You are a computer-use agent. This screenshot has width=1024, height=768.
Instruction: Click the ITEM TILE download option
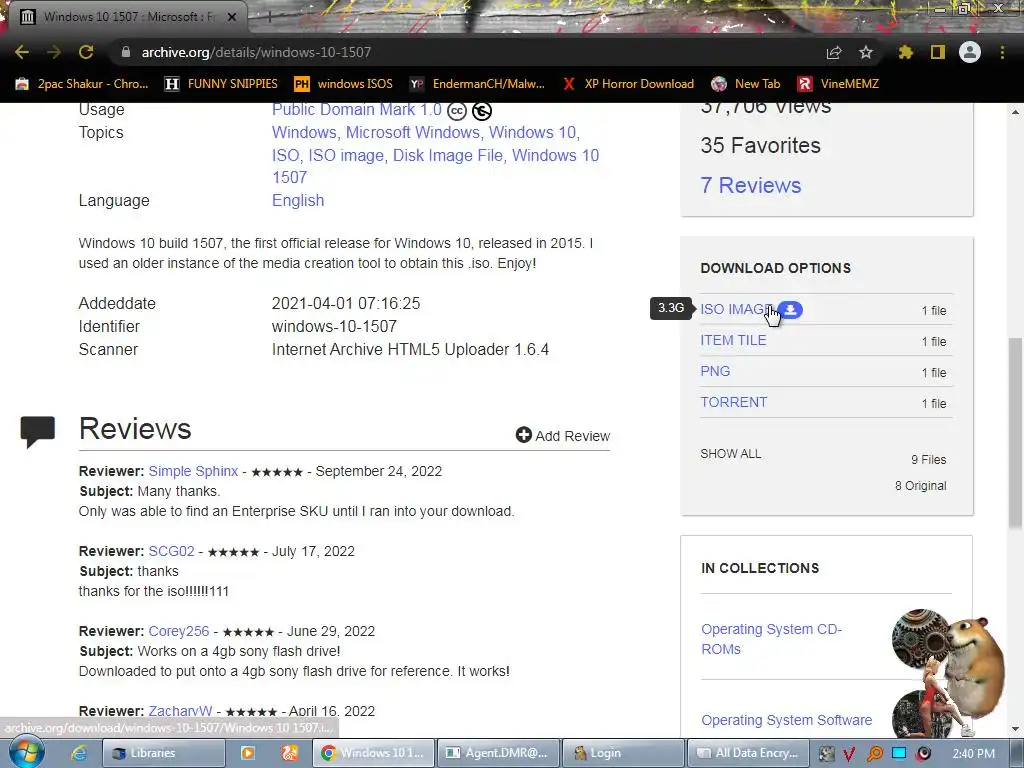[x=733, y=340]
